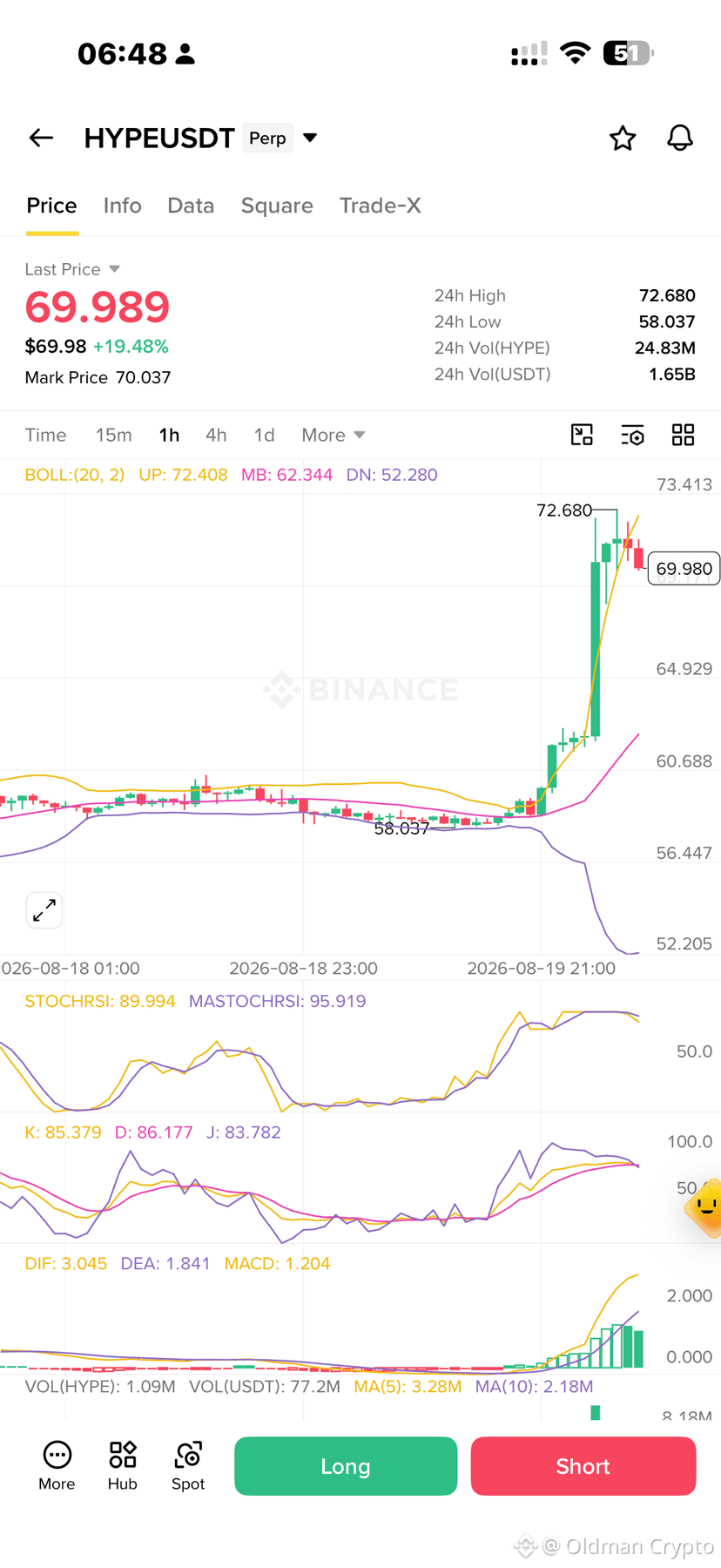Open chart indicator settings icon

point(633,435)
